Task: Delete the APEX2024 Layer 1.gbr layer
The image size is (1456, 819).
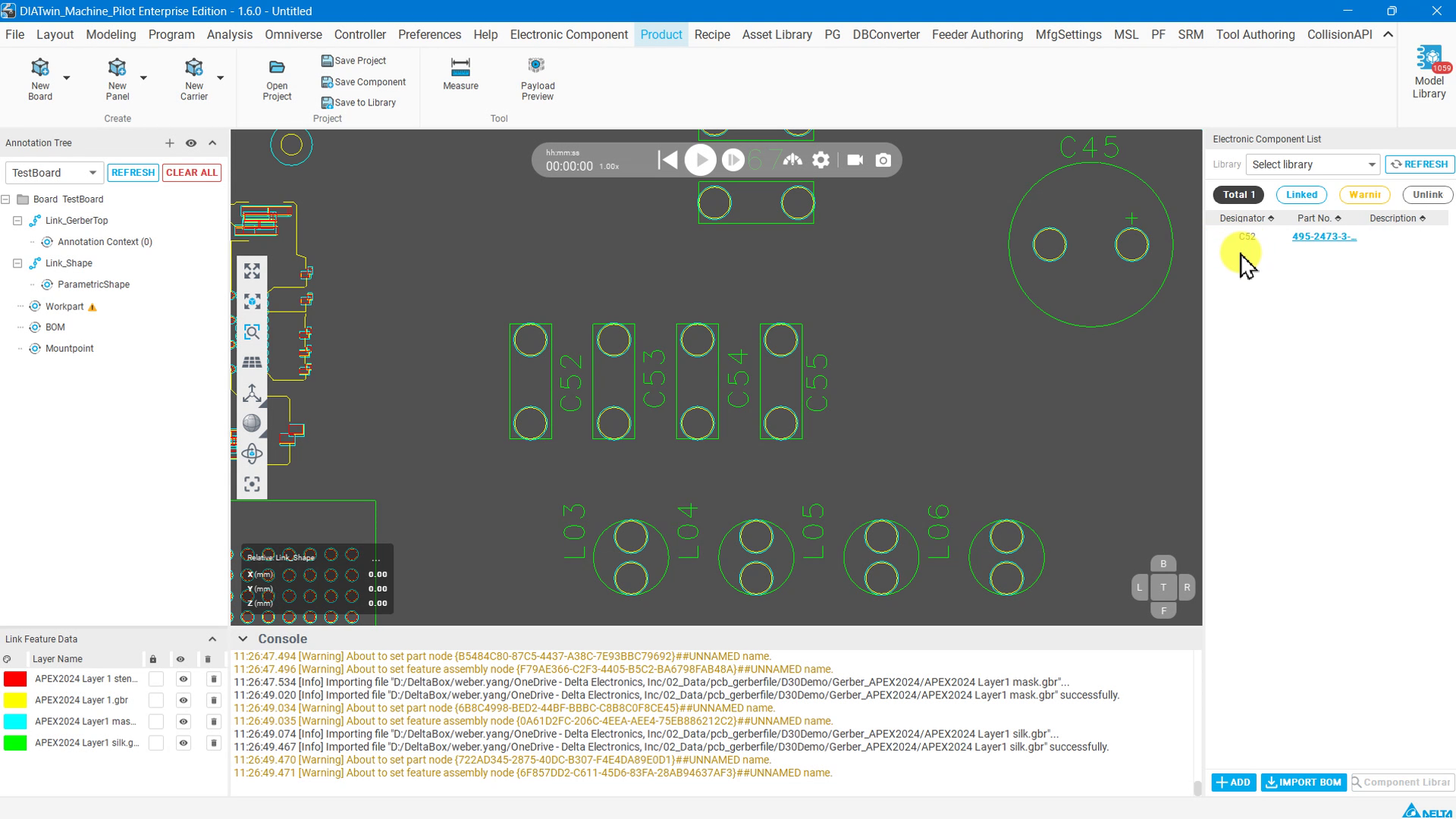Action: coord(214,700)
